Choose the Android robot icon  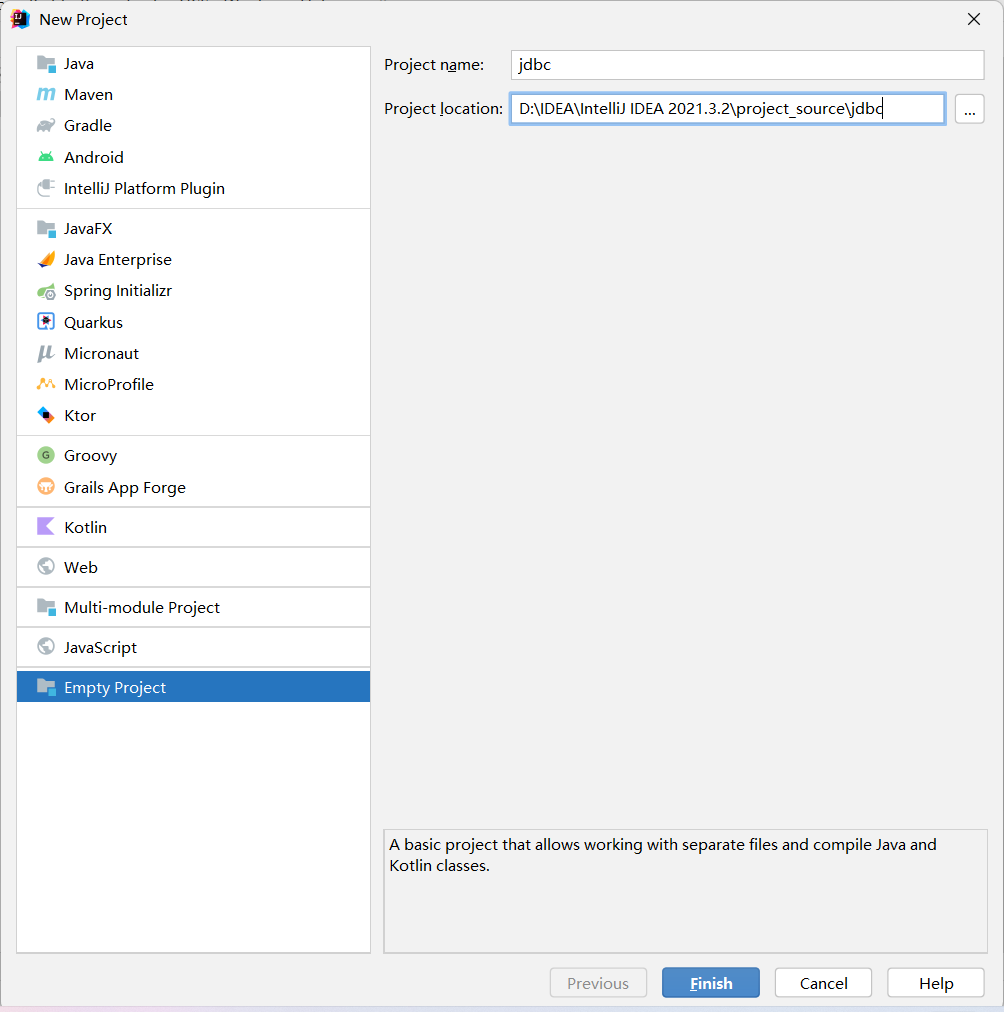click(46, 157)
